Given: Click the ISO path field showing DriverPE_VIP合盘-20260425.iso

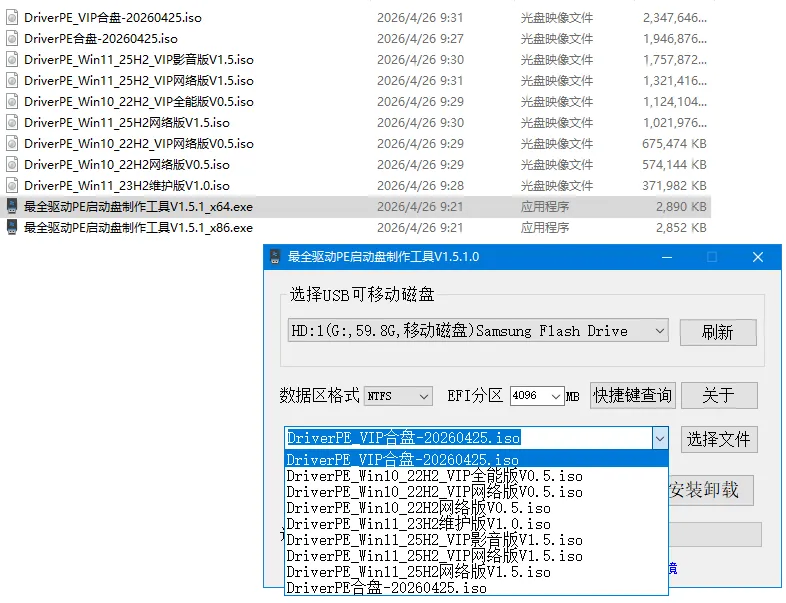Looking at the screenshot, I should (468, 438).
